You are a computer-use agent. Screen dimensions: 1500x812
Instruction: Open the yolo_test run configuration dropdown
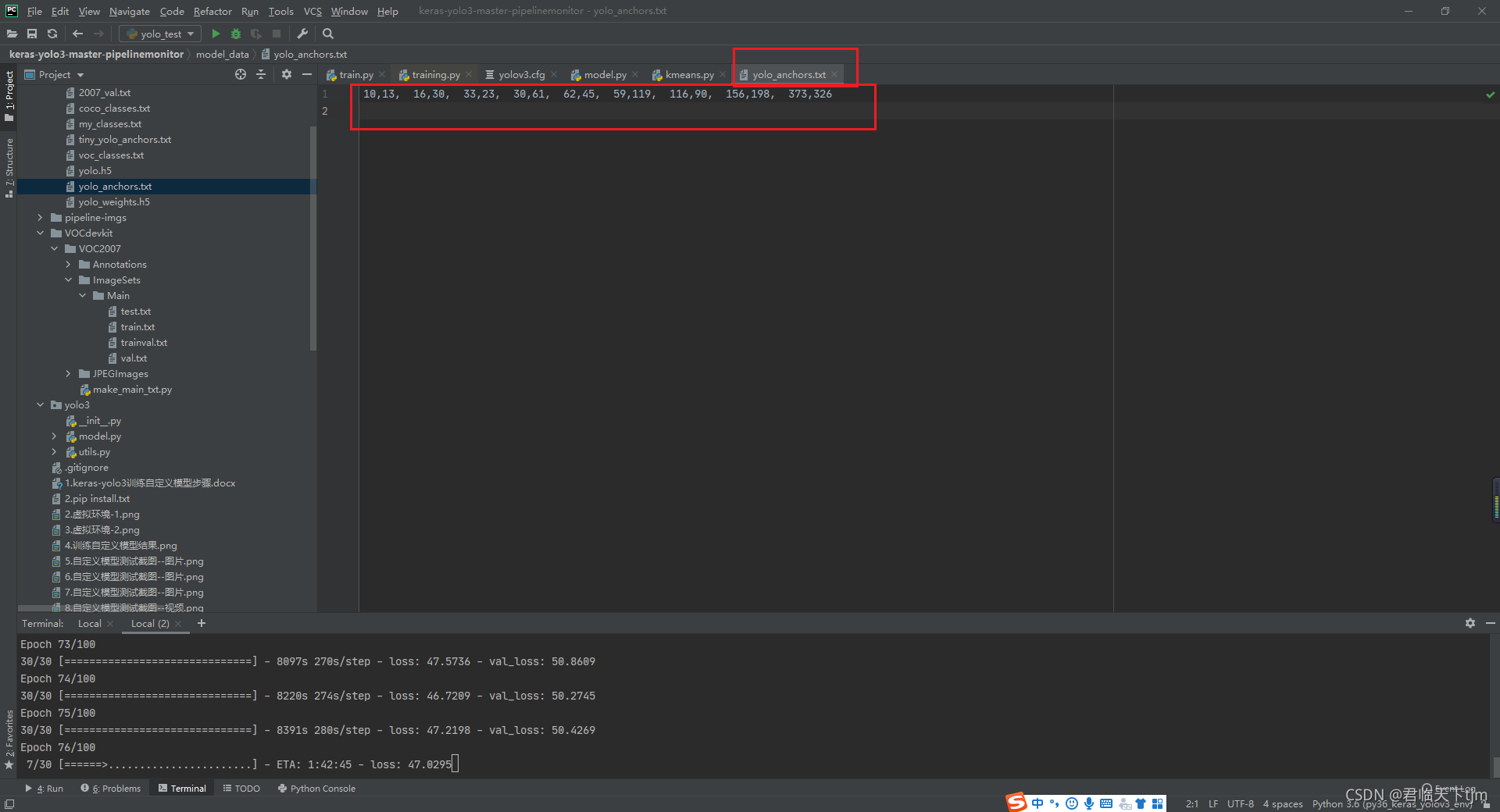coord(160,34)
